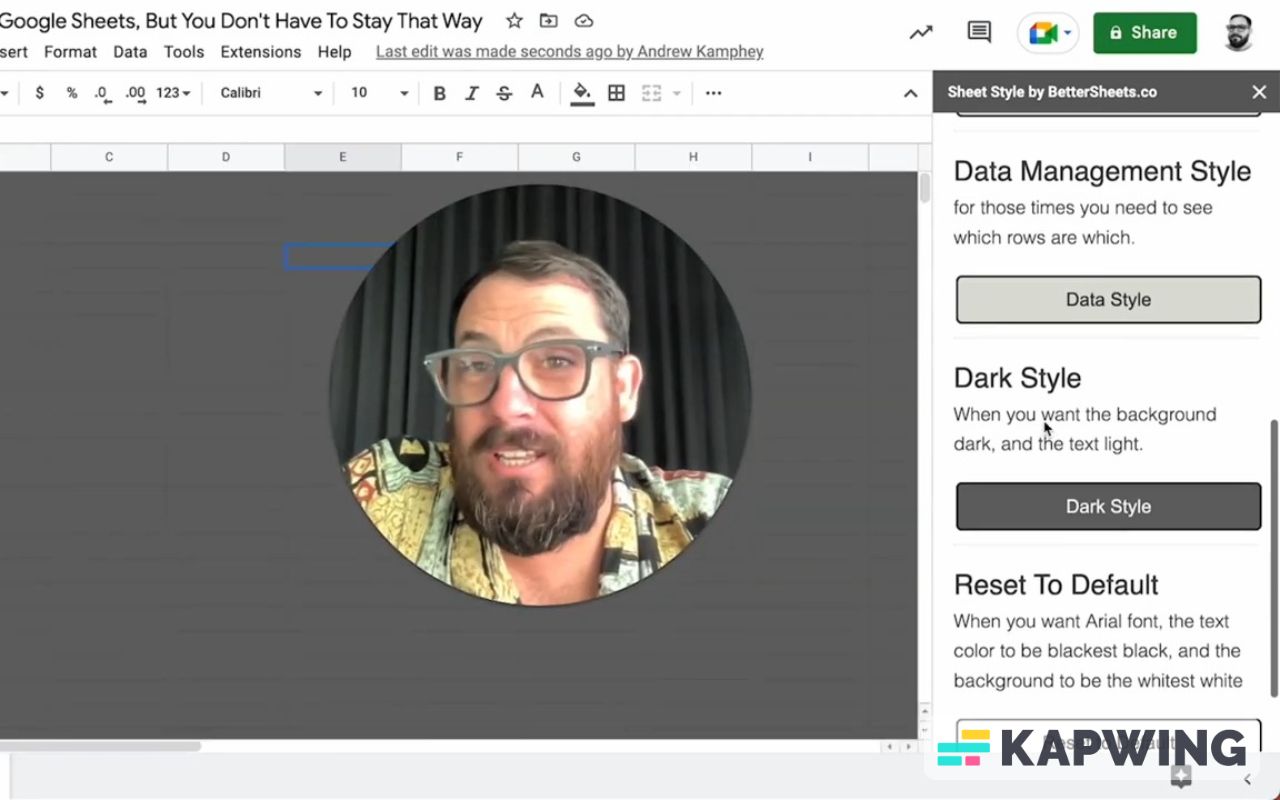
Task: Open the 'Last edit was made' history link
Action: point(570,52)
